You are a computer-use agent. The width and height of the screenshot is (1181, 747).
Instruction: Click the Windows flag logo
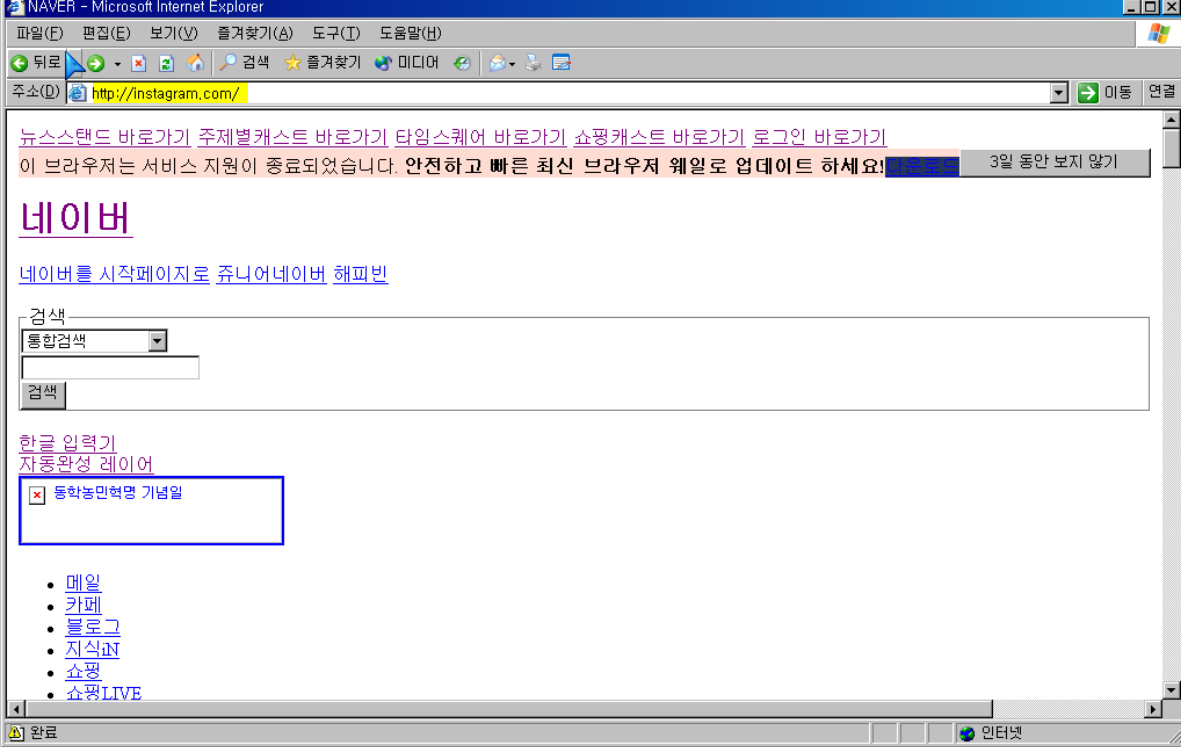[1158, 34]
